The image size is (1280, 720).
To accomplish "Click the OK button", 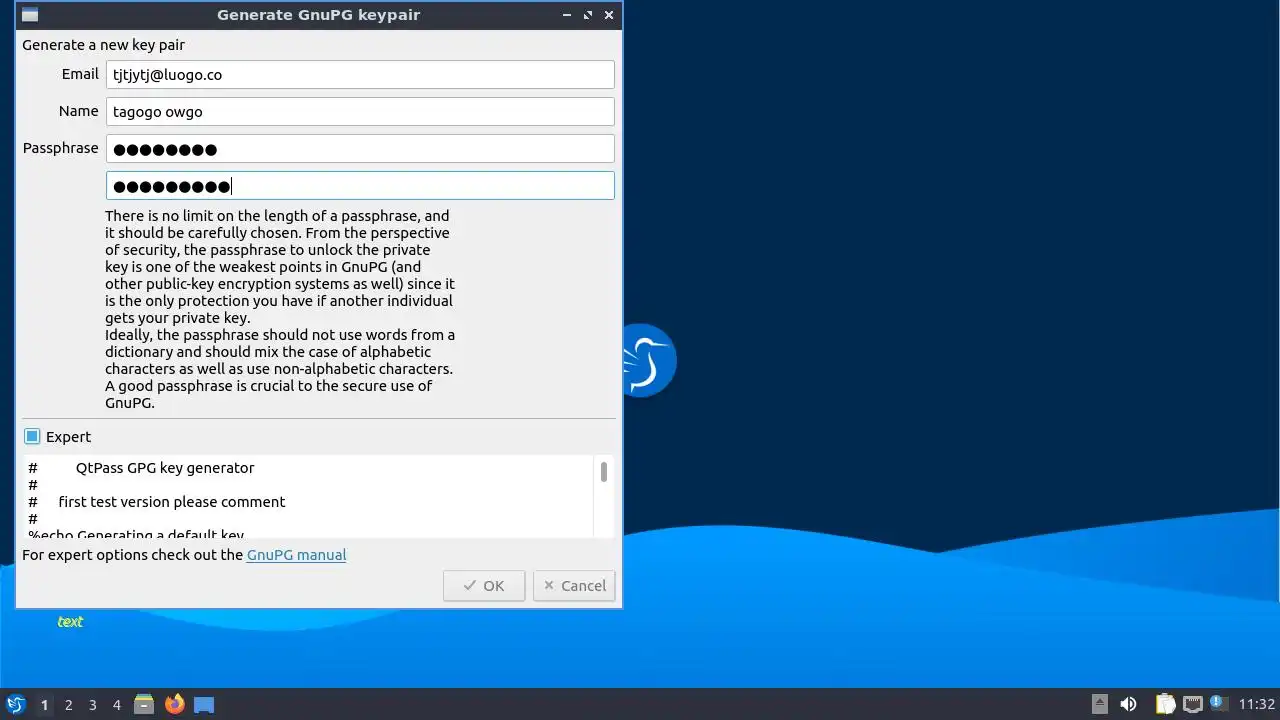I will point(484,586).
